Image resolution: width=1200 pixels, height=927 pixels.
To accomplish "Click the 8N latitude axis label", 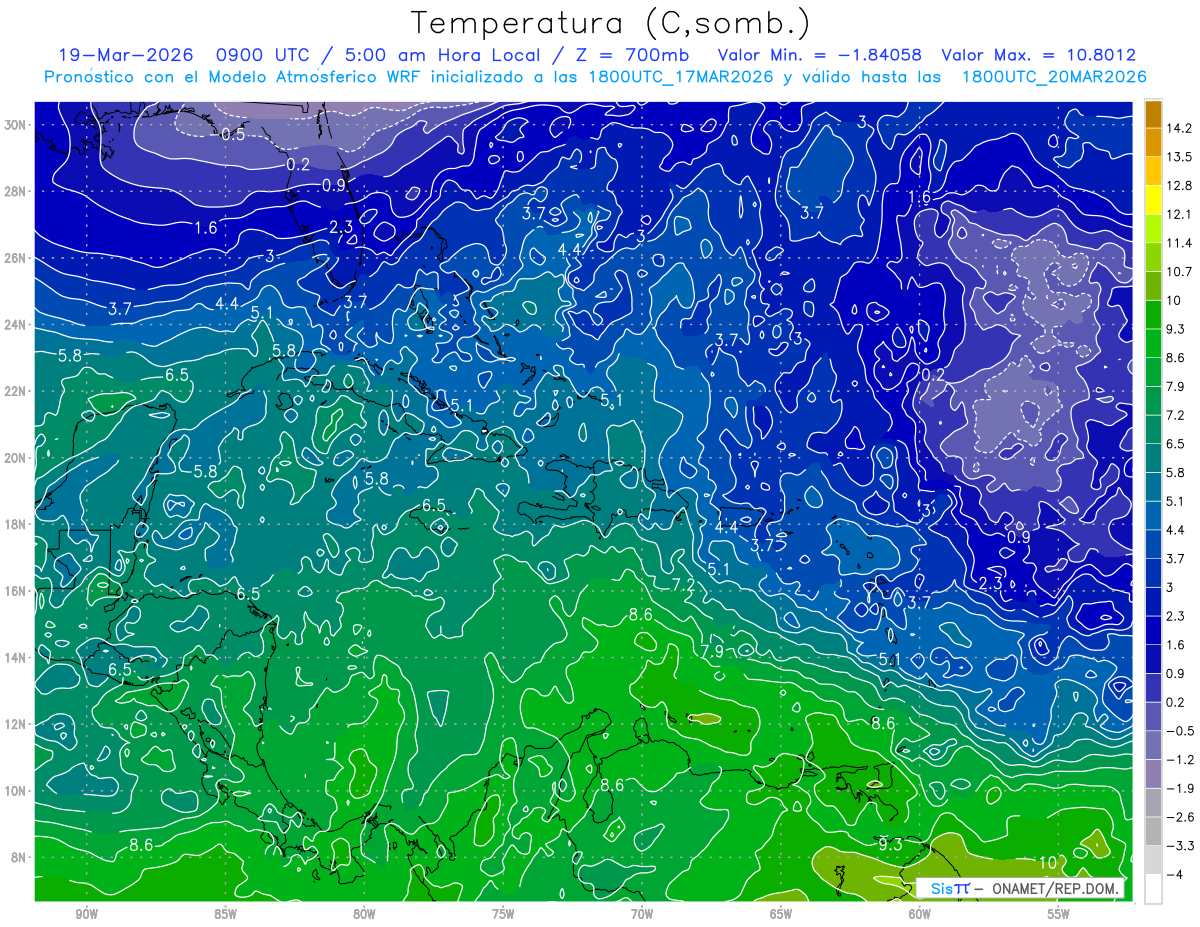I will (17, 857).
